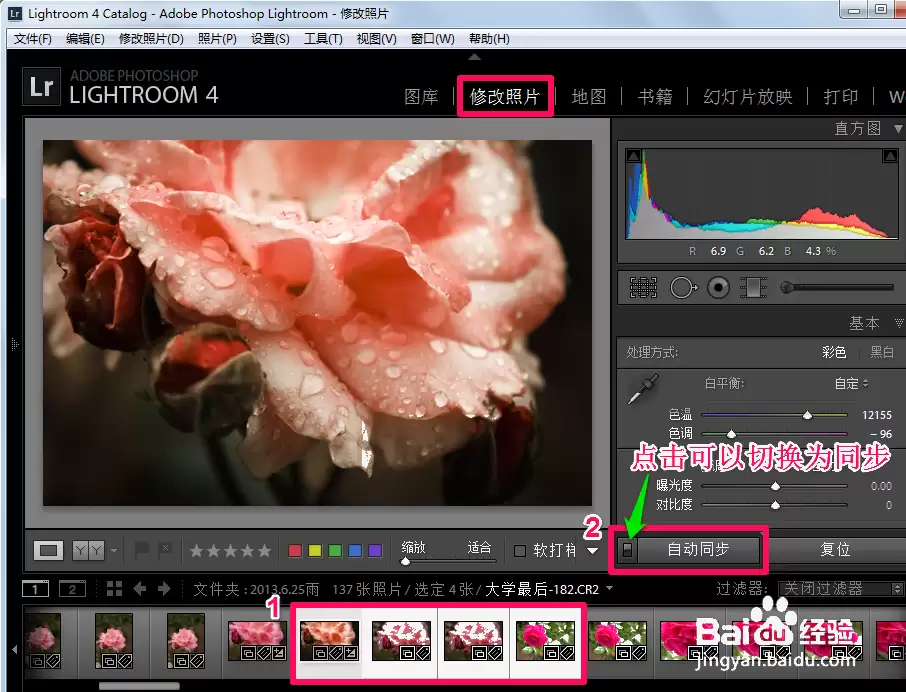
Task: Apply the red color label
Action: 295,550
